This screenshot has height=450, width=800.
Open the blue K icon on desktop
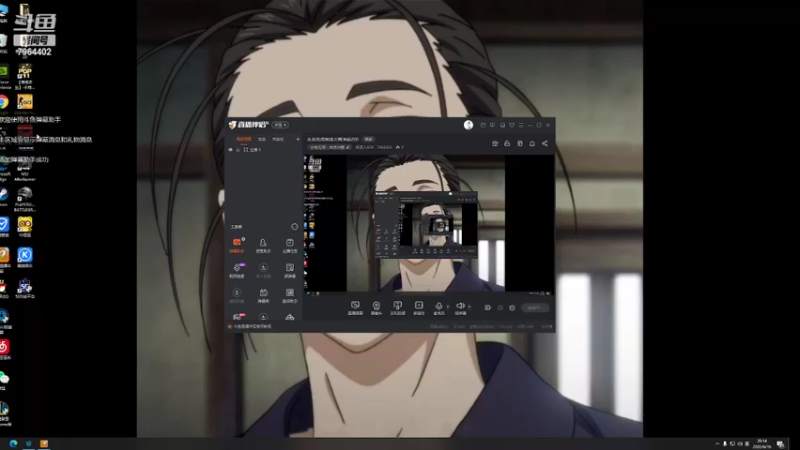point(24,257)
